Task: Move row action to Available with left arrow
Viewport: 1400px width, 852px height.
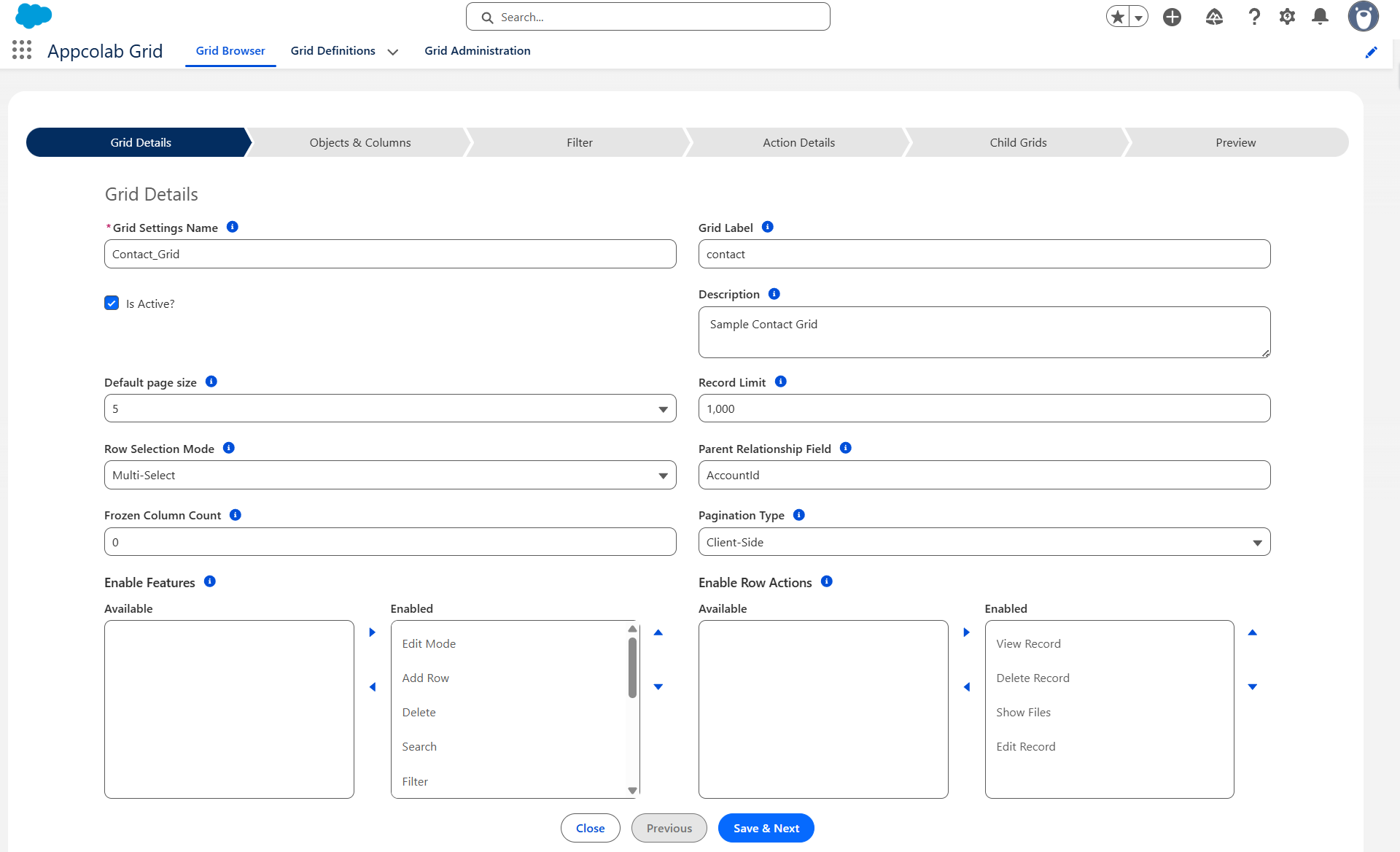Action: coord(967,687)
